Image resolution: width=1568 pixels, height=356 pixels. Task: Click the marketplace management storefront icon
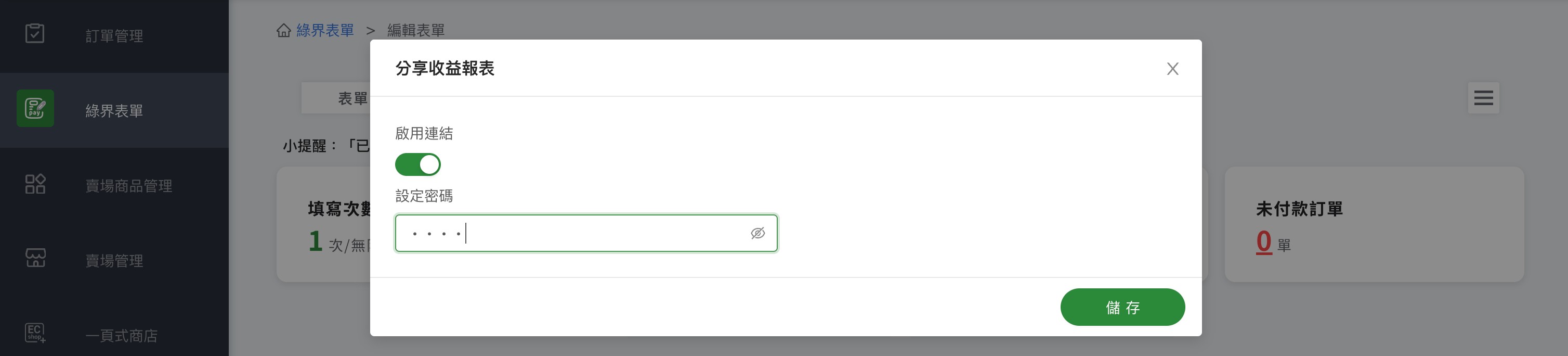[x=35, y=258]
